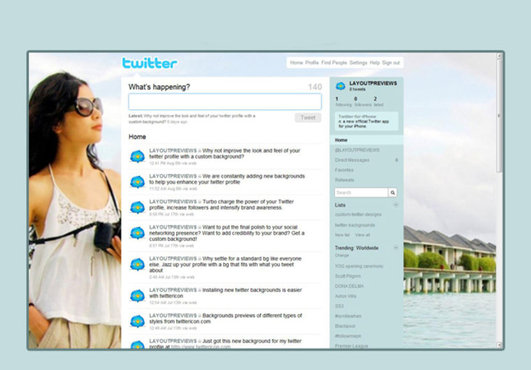This screenshot has width=531, height=370.
Task: Click the page vertical scrollbar thumb
Action: click(x=499, y=117)
